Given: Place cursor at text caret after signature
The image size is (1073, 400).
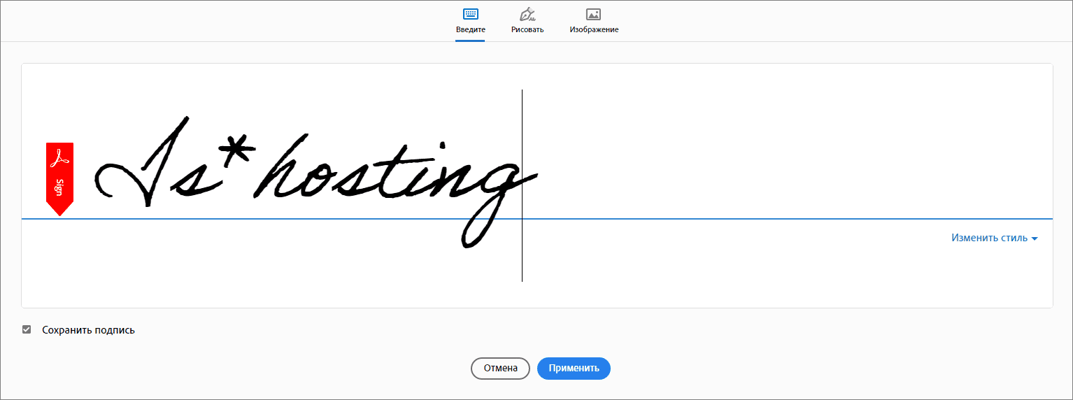Looking at the screenshot, I should (x=522, y=185).
